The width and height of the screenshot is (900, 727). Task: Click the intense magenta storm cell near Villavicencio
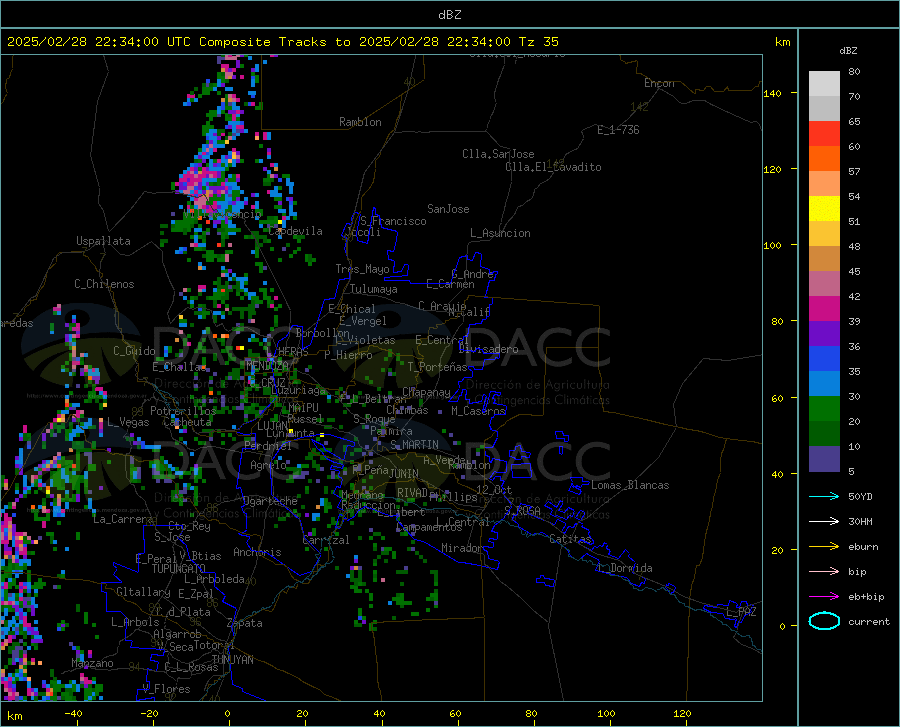click(x=200, y=182)
